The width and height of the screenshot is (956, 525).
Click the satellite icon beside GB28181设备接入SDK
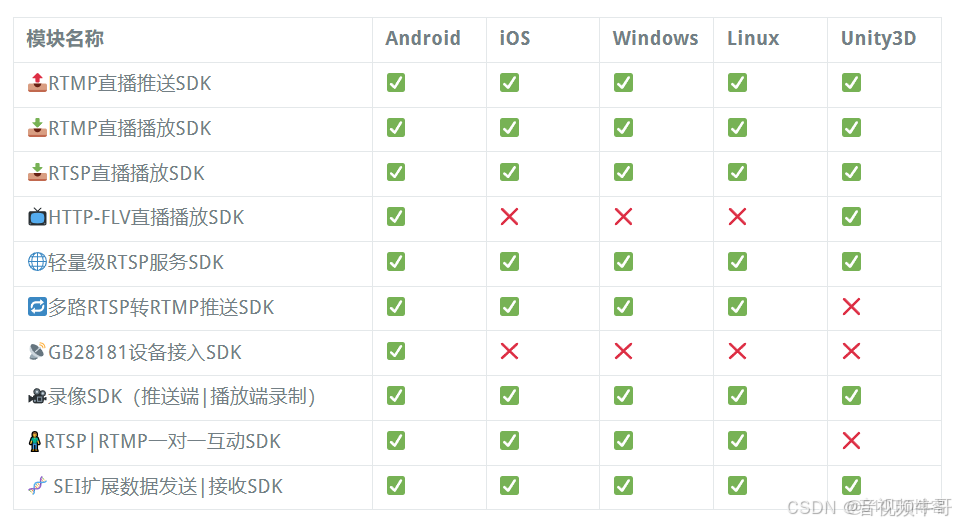coord(37,352)
